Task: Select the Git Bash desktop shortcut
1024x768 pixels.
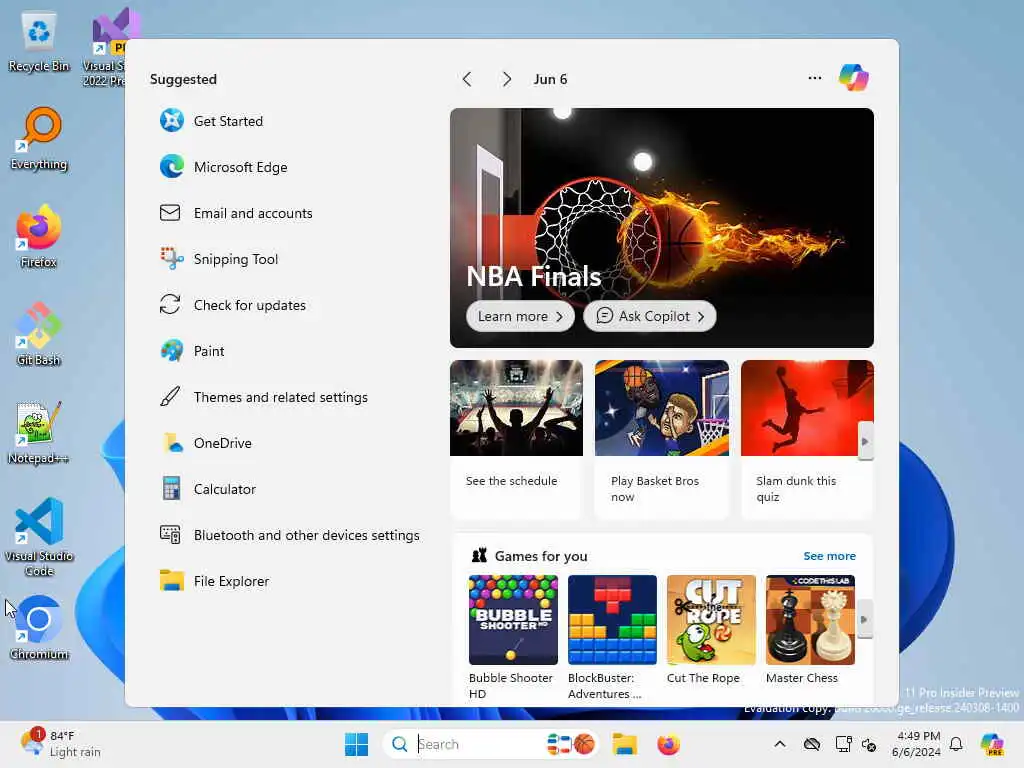Action: click(x=39, y=334)
